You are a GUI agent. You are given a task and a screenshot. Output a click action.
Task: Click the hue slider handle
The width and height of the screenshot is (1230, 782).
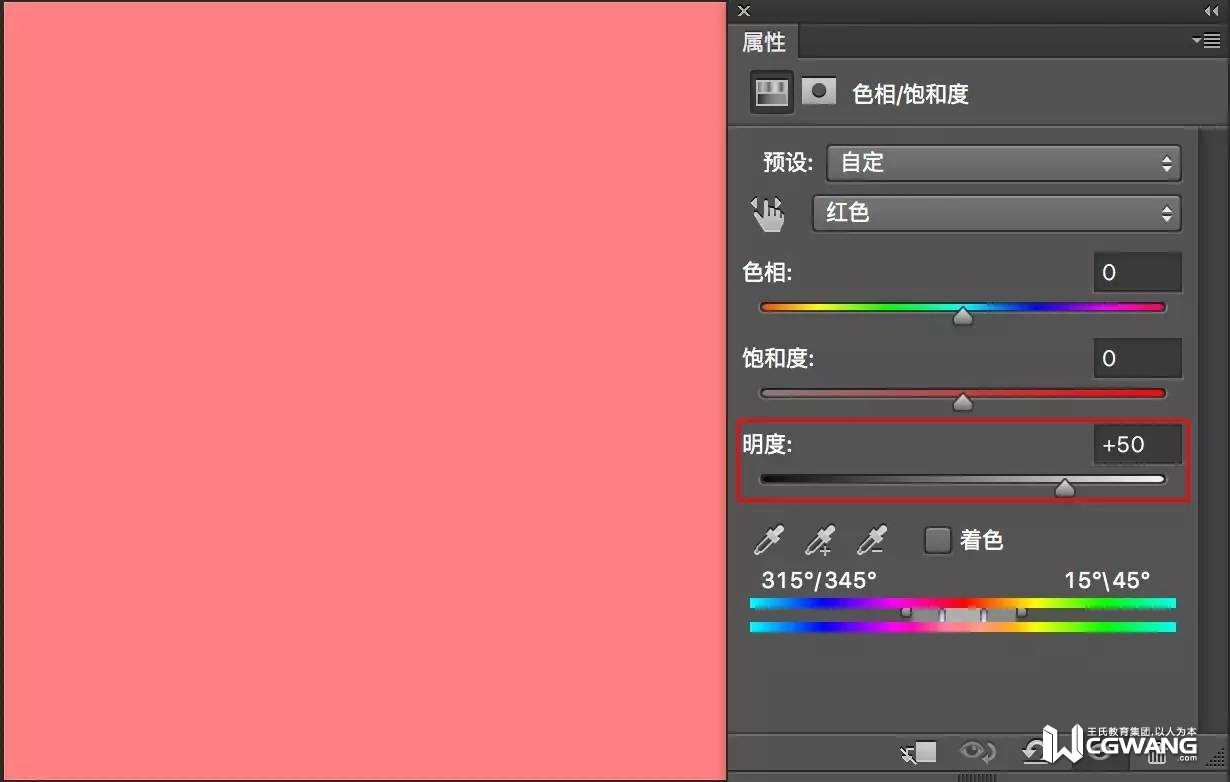click(x=962, y=317)
